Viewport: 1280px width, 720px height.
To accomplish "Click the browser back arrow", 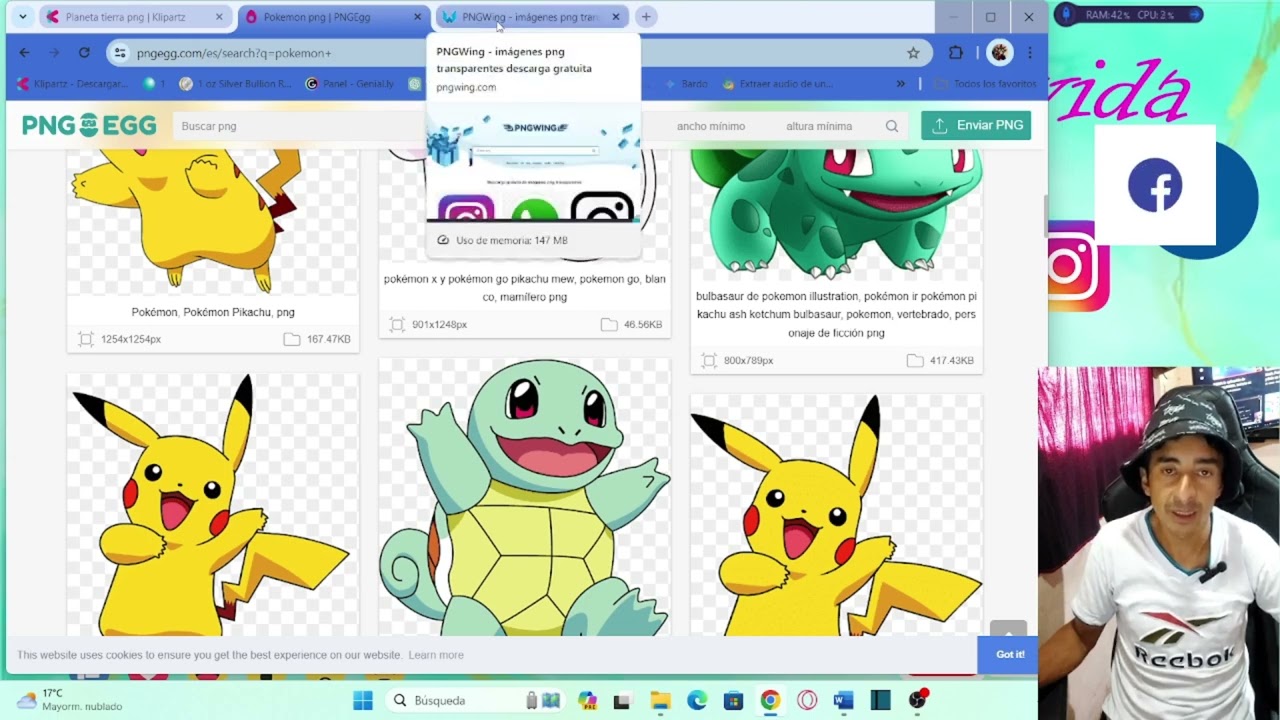I will pos(24,53).
